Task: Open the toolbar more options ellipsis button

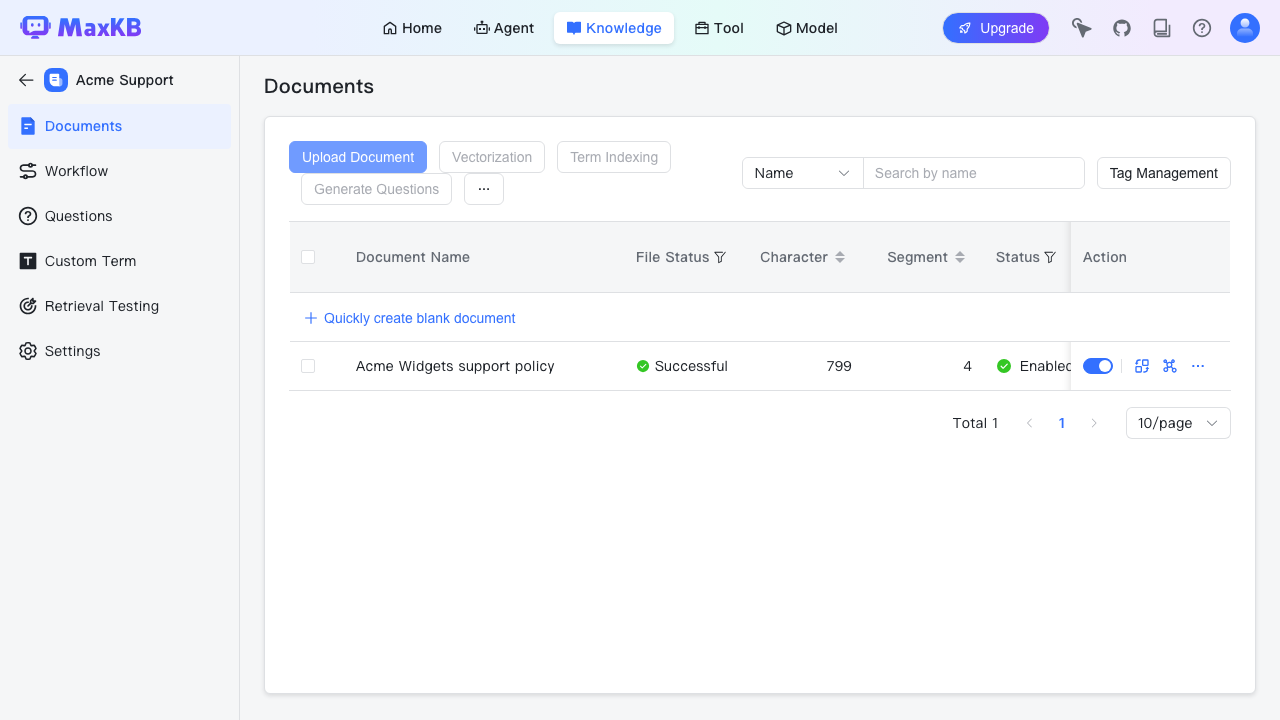Action: [x=484, y=189]
